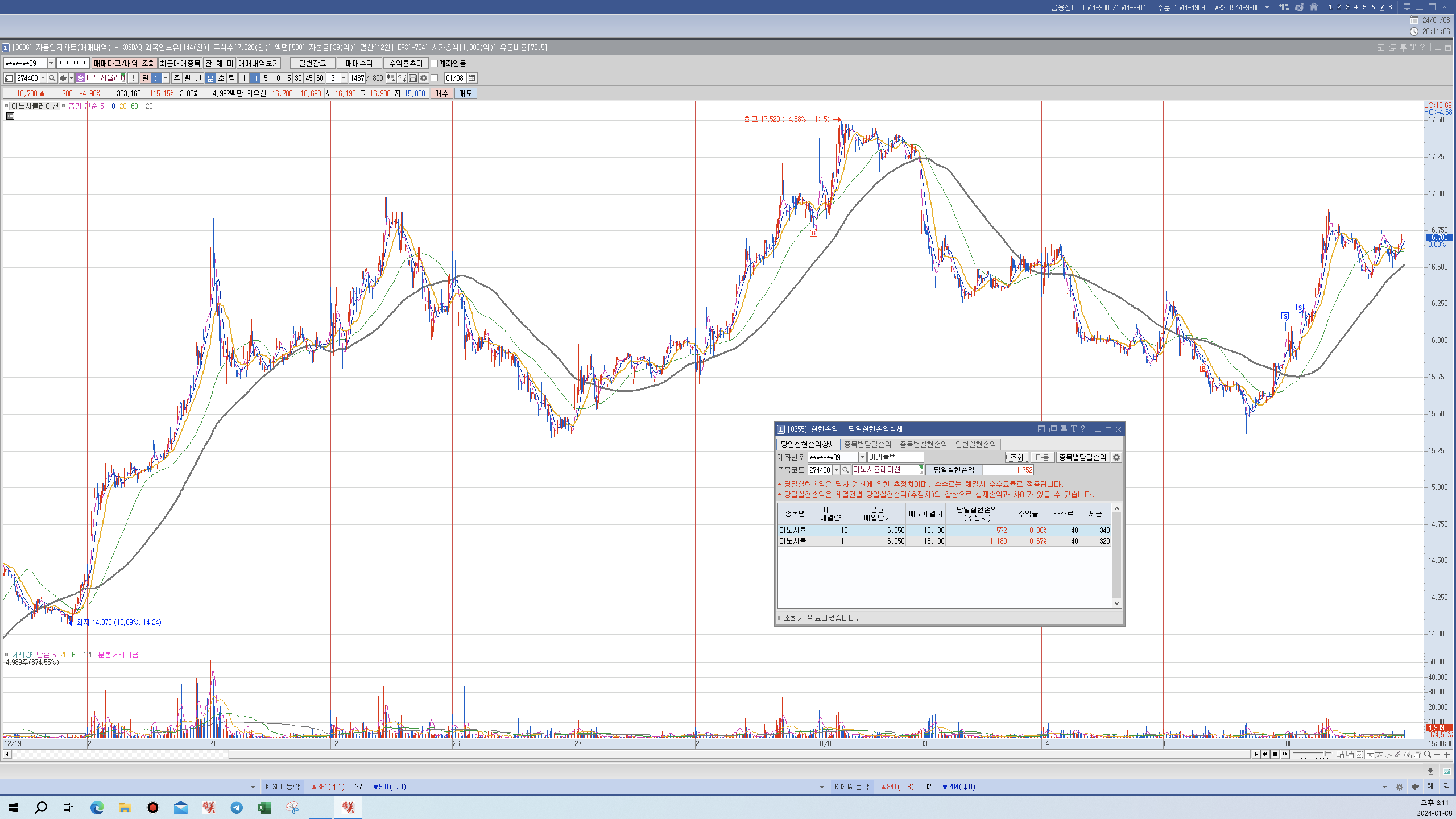Viewport: 1456px width, 819px height.
Task: Click the 매매마크/내역 조회 button
Action: (x=124, y=63)
